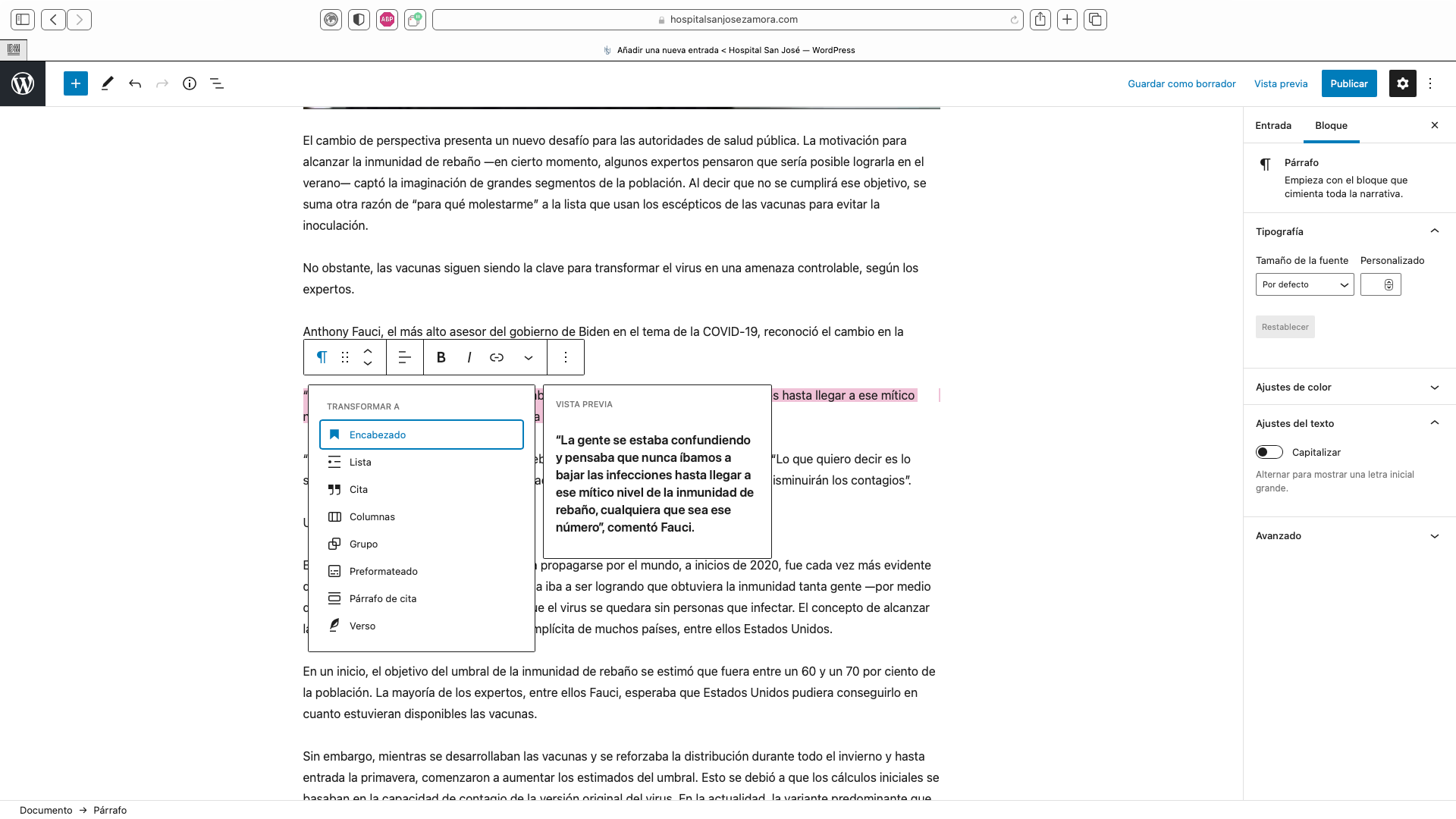This screenshot has height=819, width=1456.
Task: Transform block to Verso
Action: click(x=422, y=626)
